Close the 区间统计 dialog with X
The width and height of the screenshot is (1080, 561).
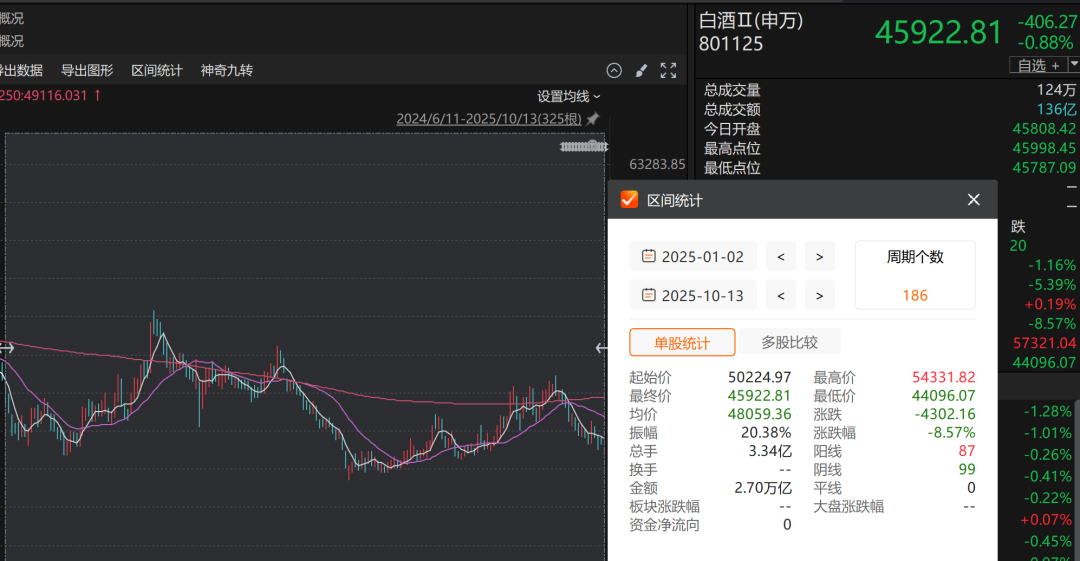(x=973, y=200)
